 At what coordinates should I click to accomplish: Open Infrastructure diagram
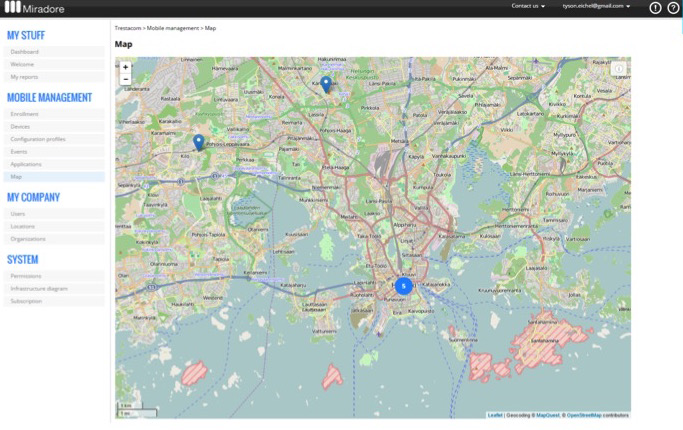coord(54,289)
